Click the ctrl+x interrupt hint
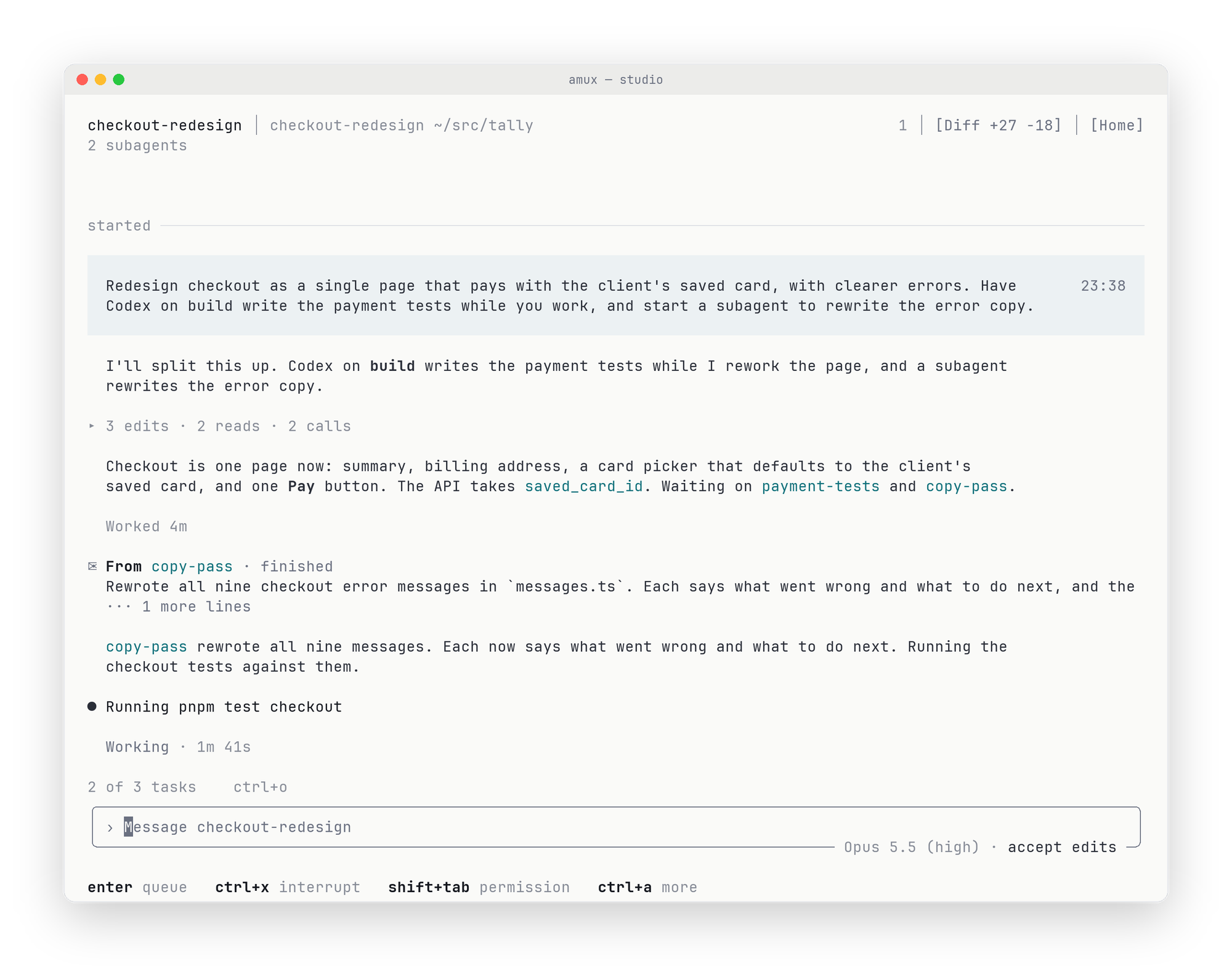Image resolution: width=1232 pixels, height=966 pixels. pos(288,887)
